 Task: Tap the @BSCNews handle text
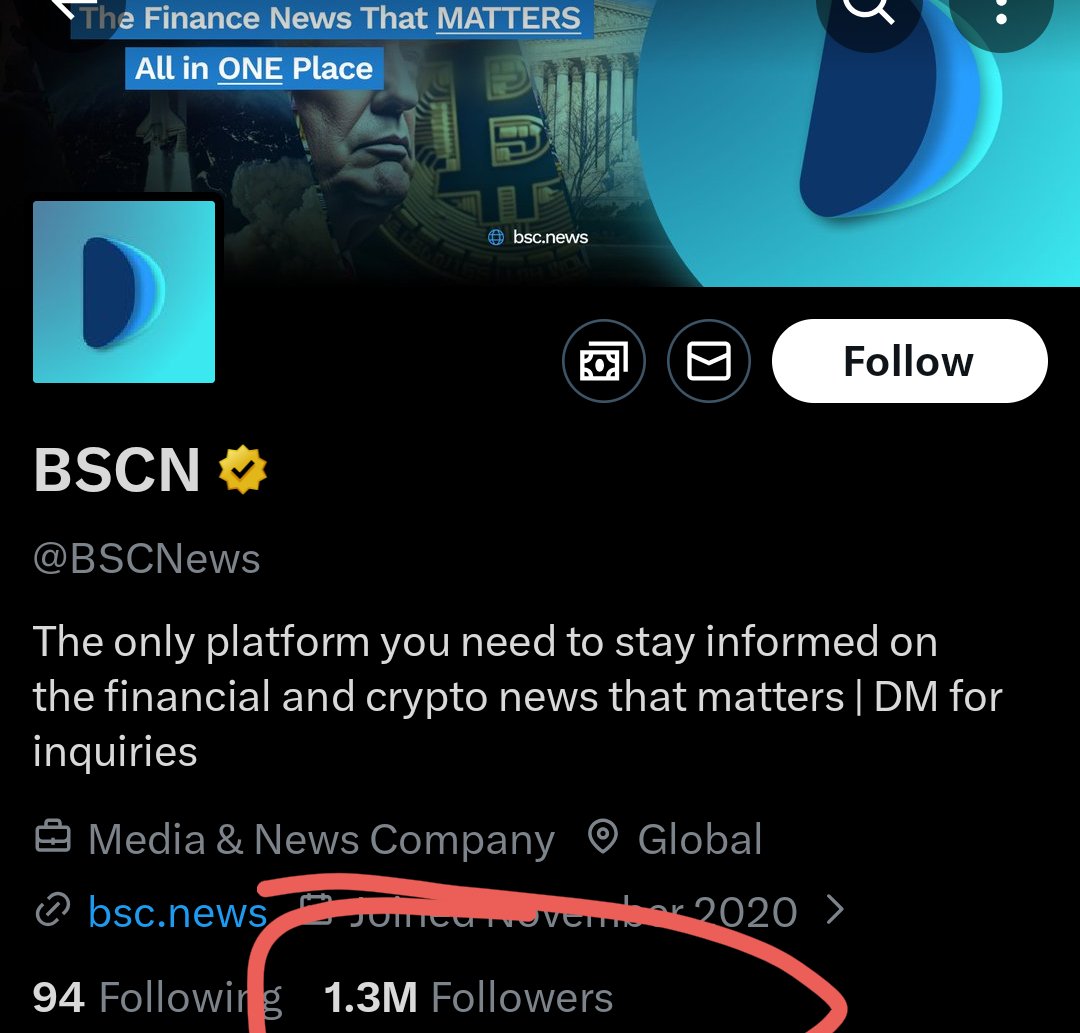147,559
